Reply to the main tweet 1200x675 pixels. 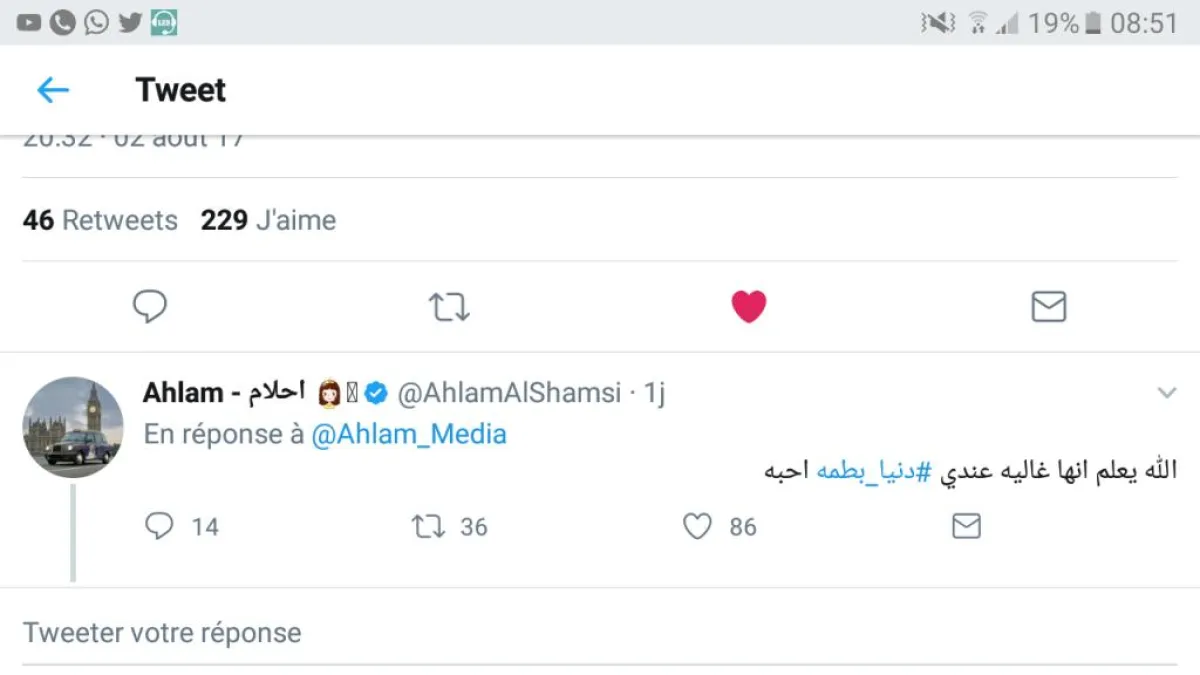click(150, 307)
